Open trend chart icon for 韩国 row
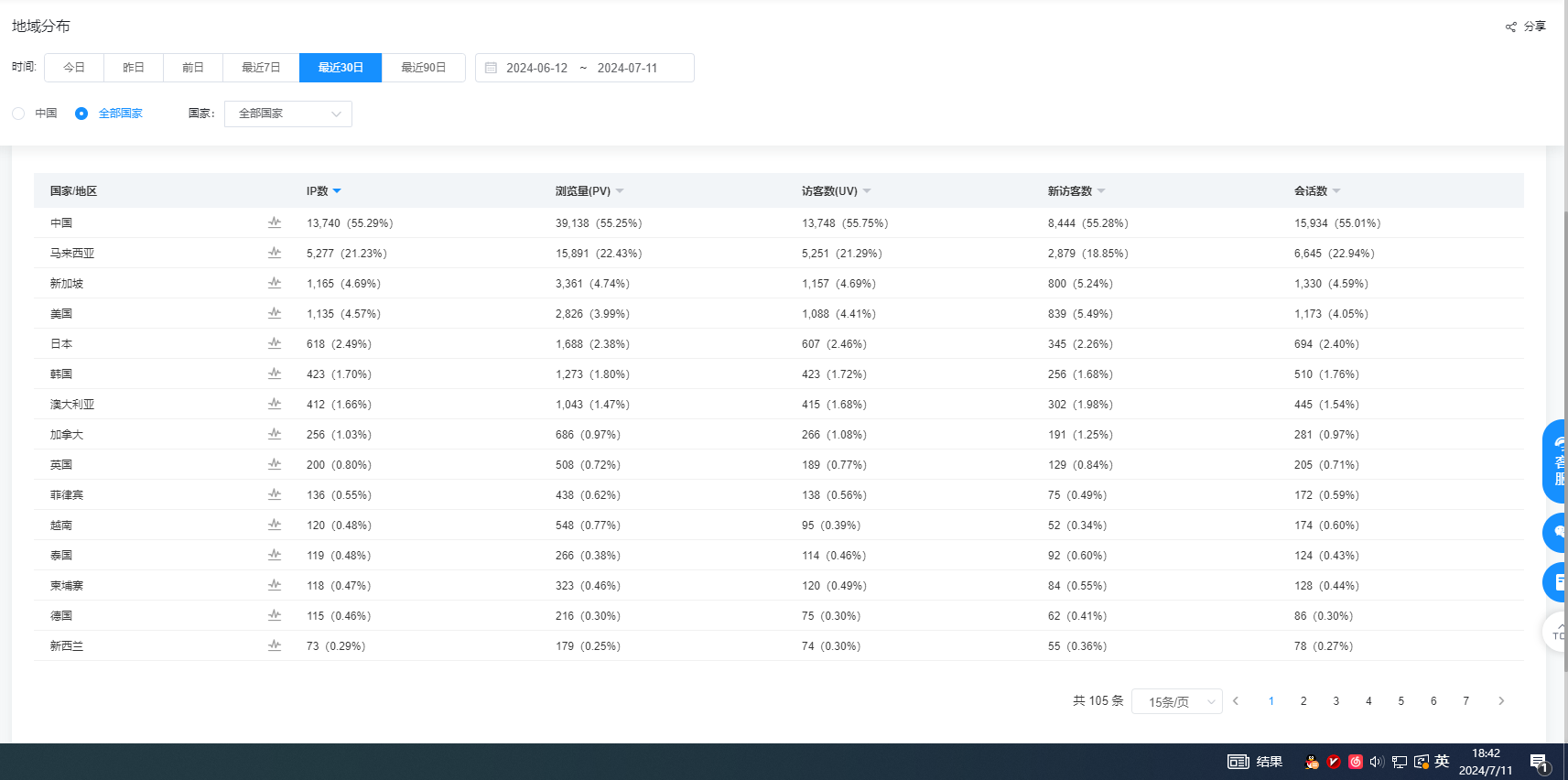Viewport: 1568px width, 780px height. click(275, 374)
